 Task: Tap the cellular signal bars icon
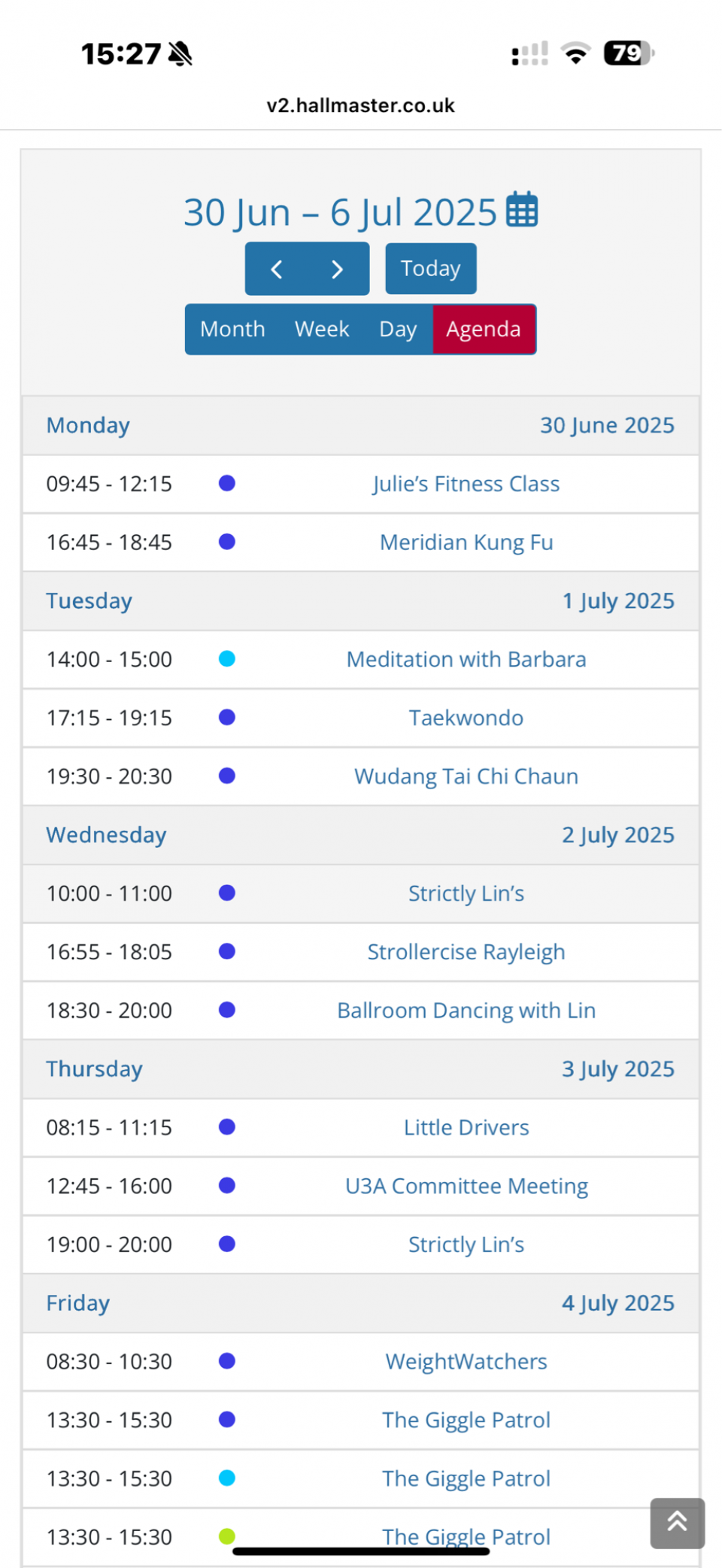point(529,53)
